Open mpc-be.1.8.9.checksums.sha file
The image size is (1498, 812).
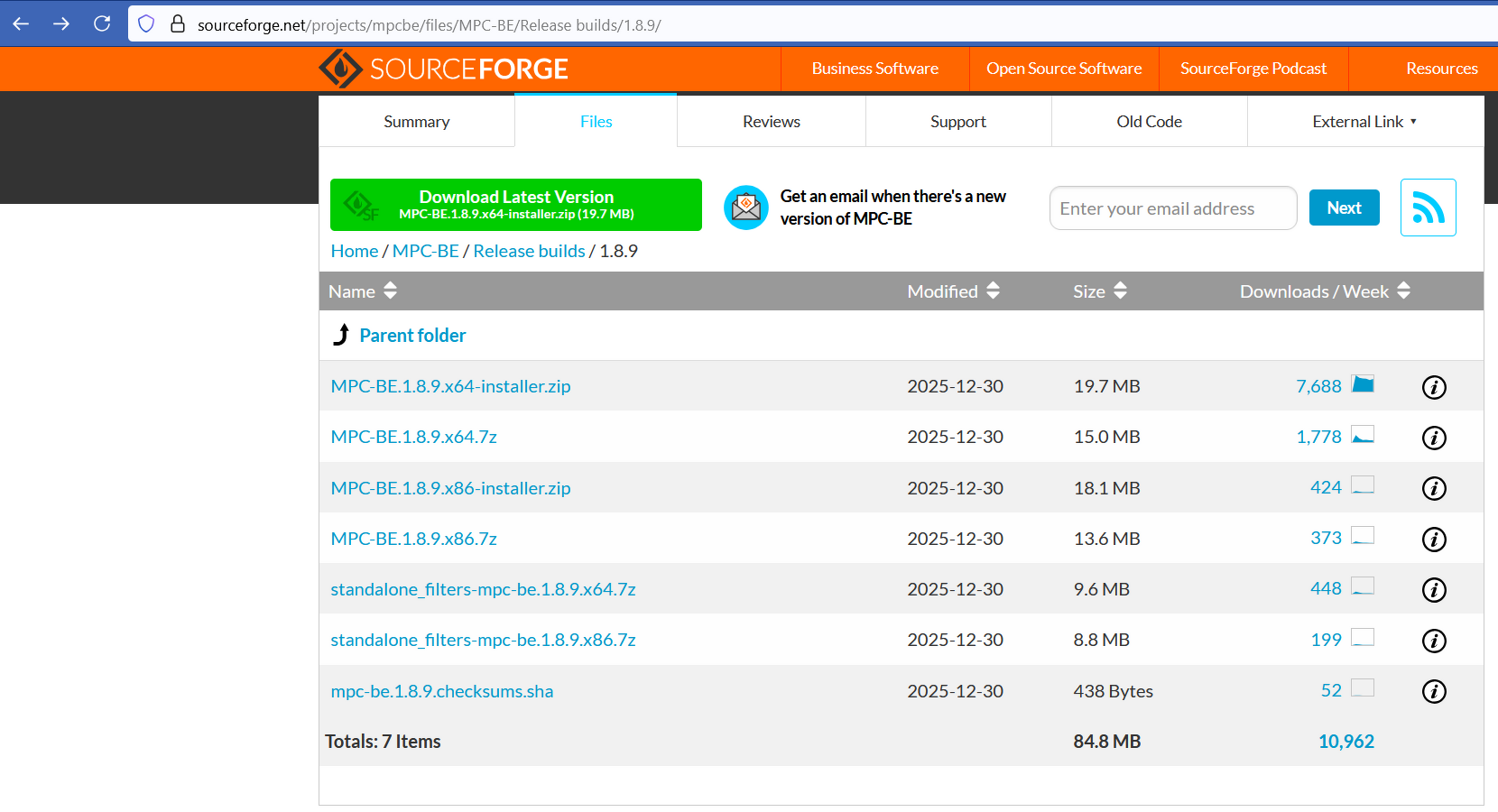pos(442,691)
